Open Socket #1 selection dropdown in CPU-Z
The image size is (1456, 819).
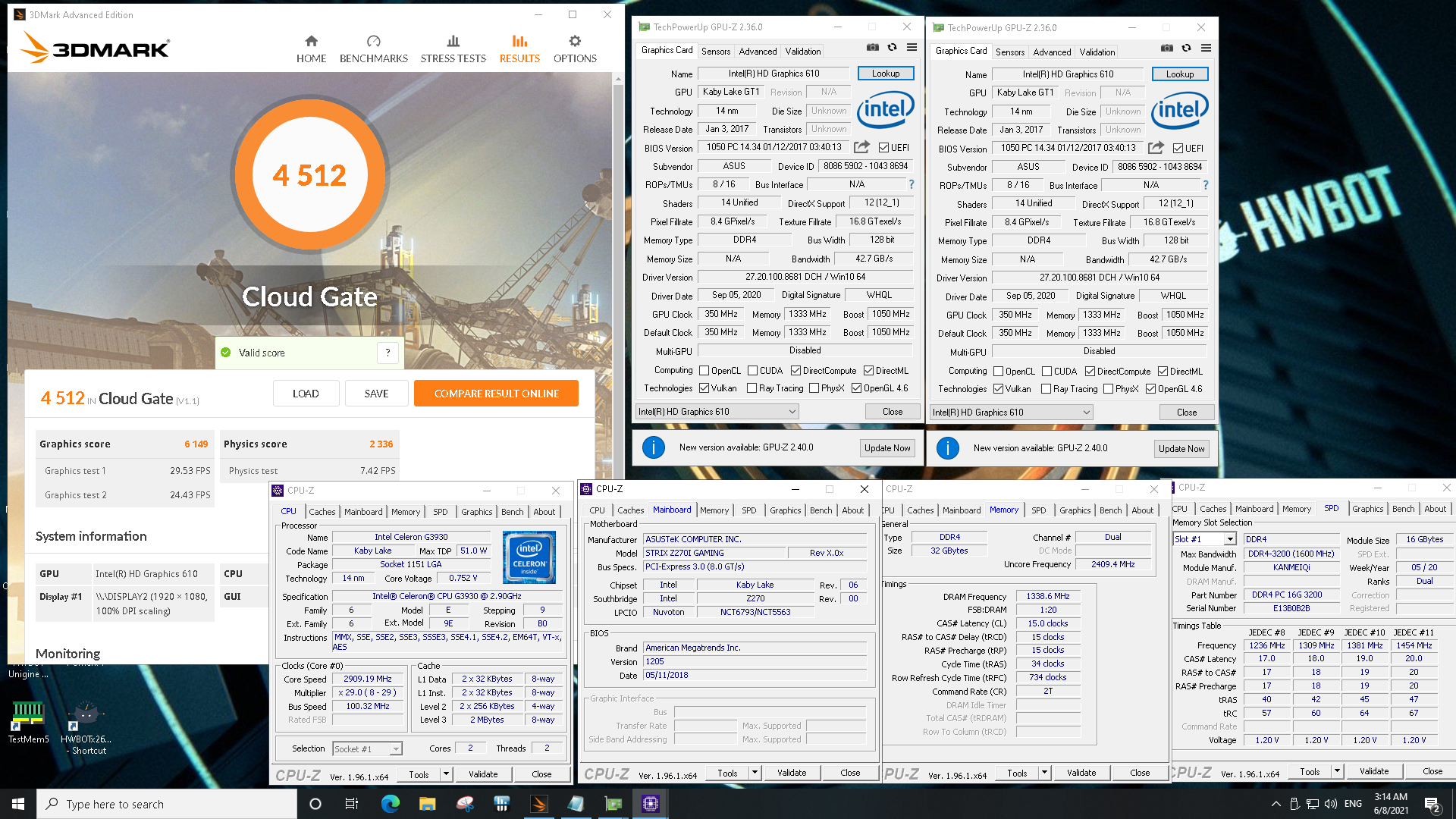(367, 748)
